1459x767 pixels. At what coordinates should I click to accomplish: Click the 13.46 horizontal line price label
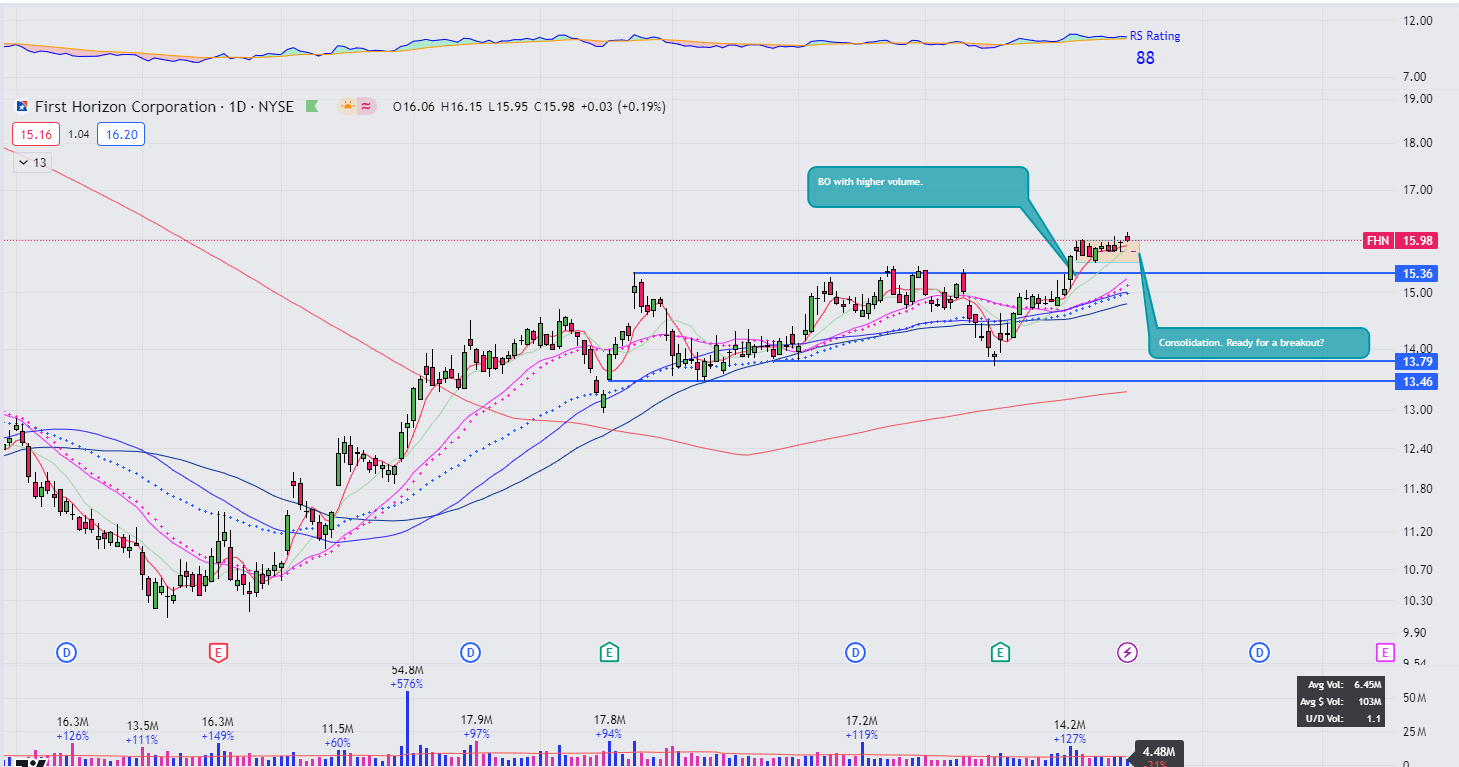(x=1419, y=382)
